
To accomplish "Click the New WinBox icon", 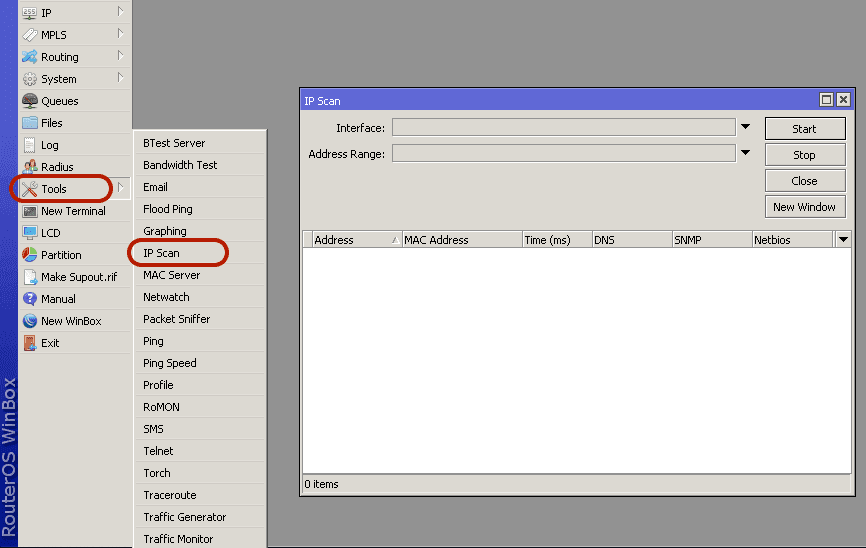I will tap(29, 321).
